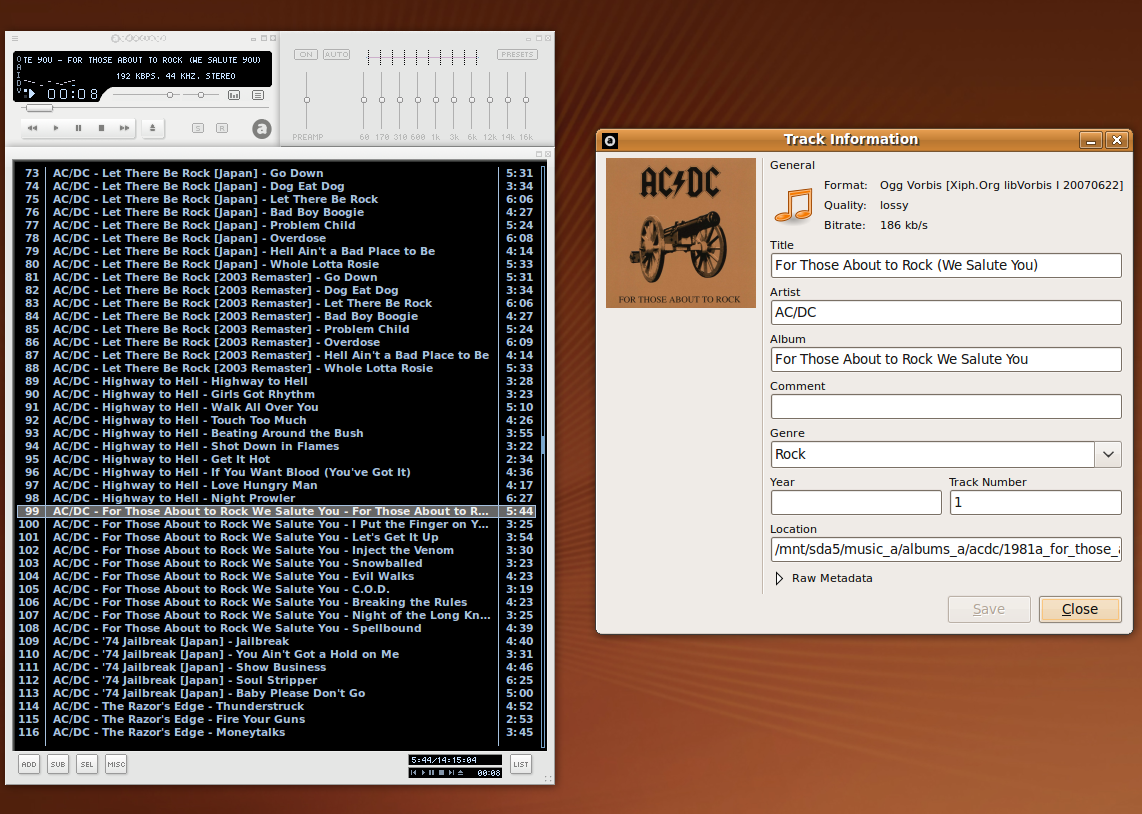
Task: Click the play button in the main player
Action: [56, 128]
